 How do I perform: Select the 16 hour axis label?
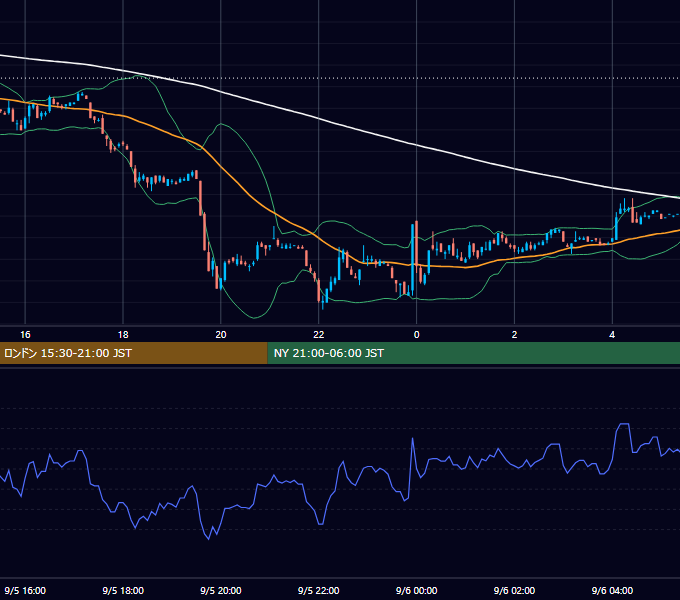[x=25, y=335]
